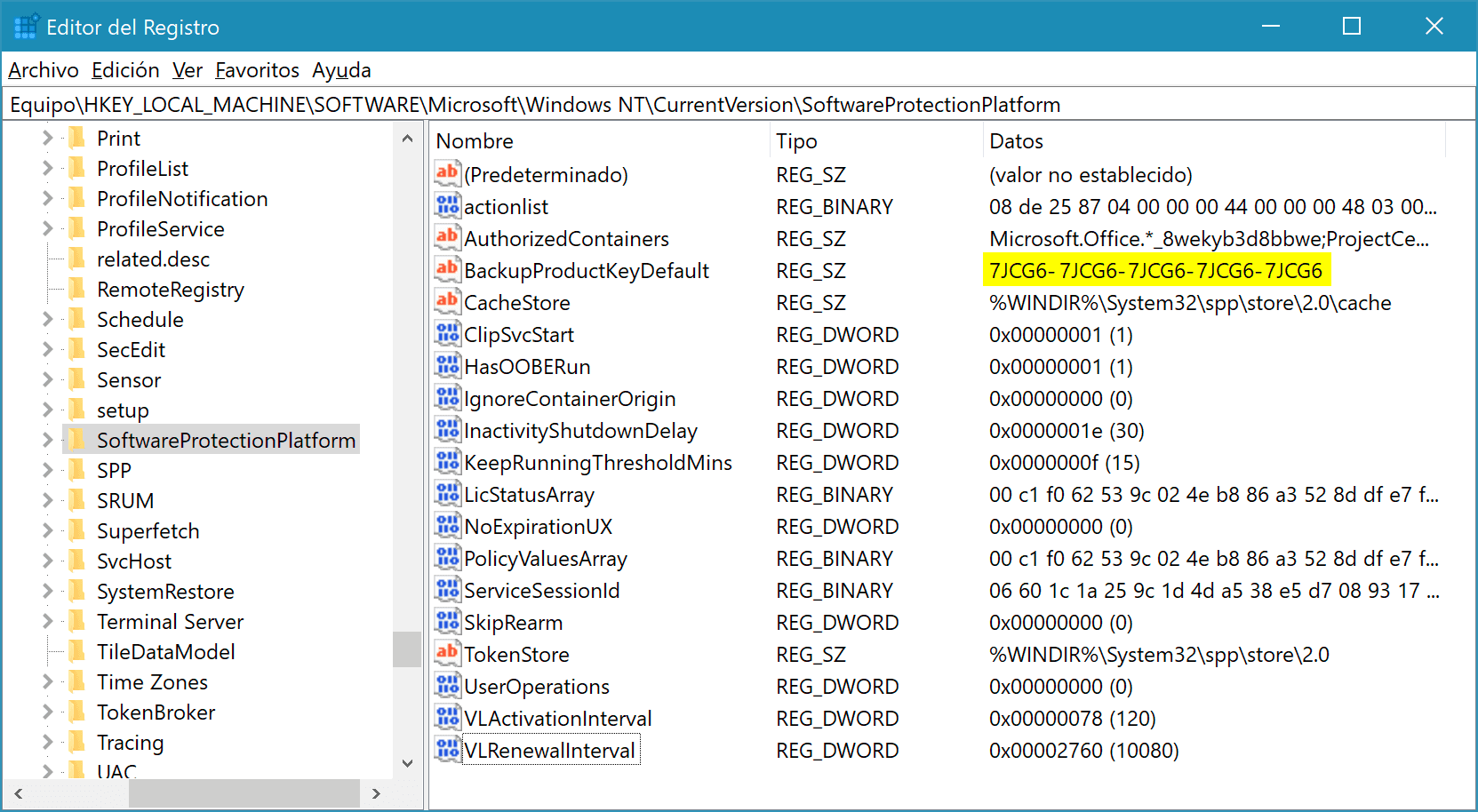Click the registry path address bar

pyautogui.click(x=738, y=105)
